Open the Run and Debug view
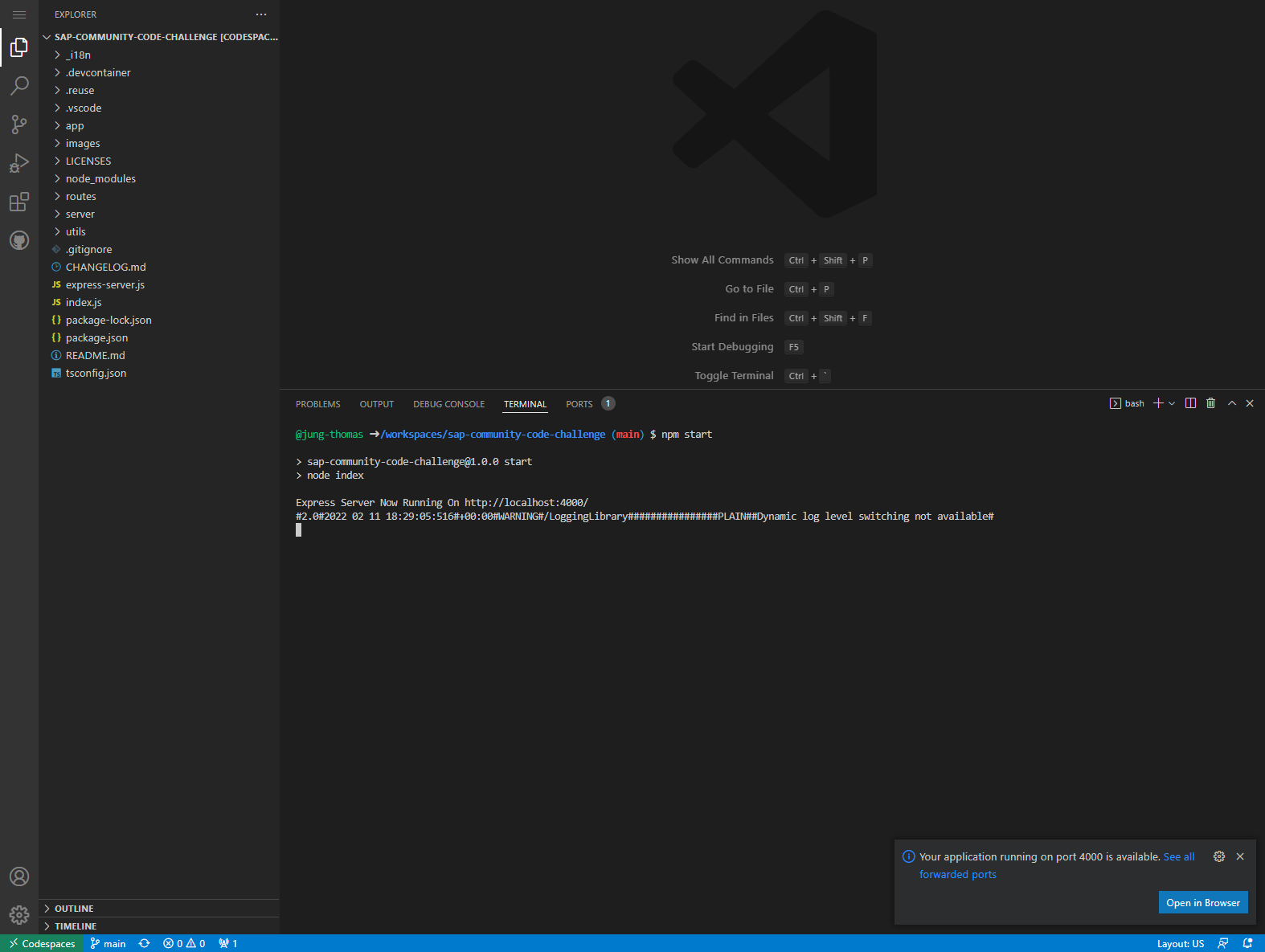Screen dimensions: 1265x952 (19, 163)
